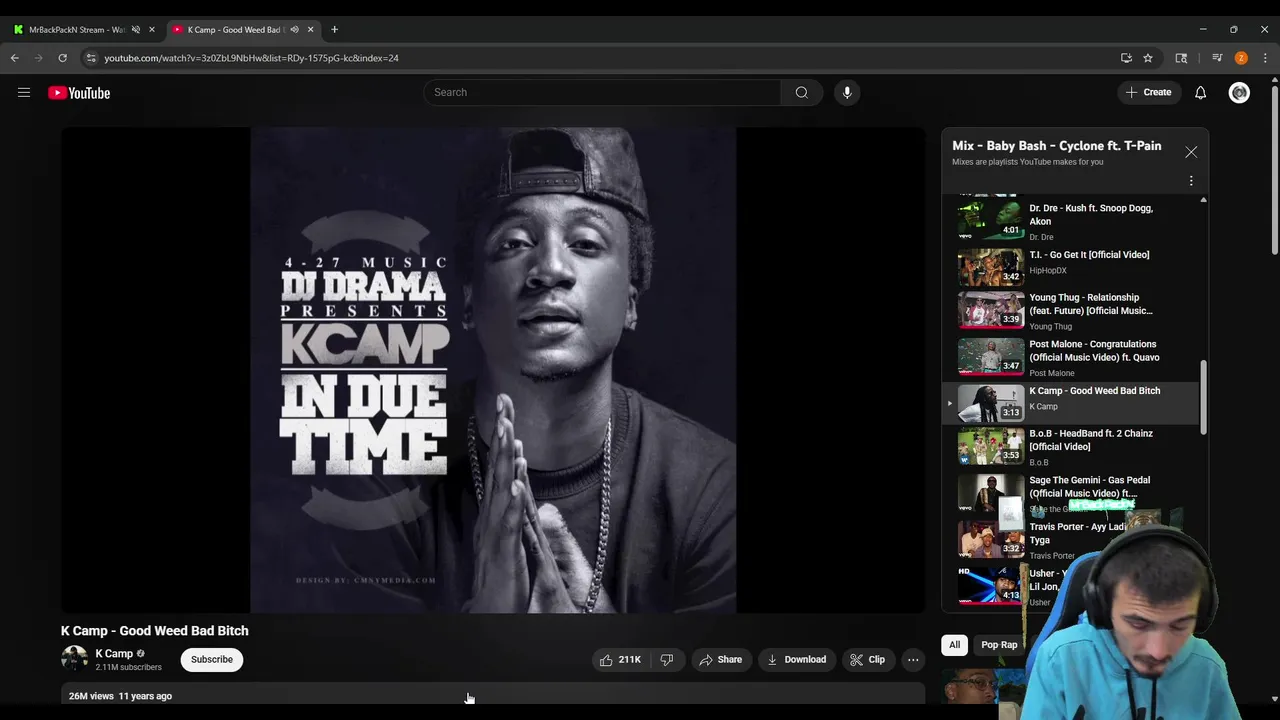Go forward in browser history
Screen dimensions: 1280x720
(39, 58)
